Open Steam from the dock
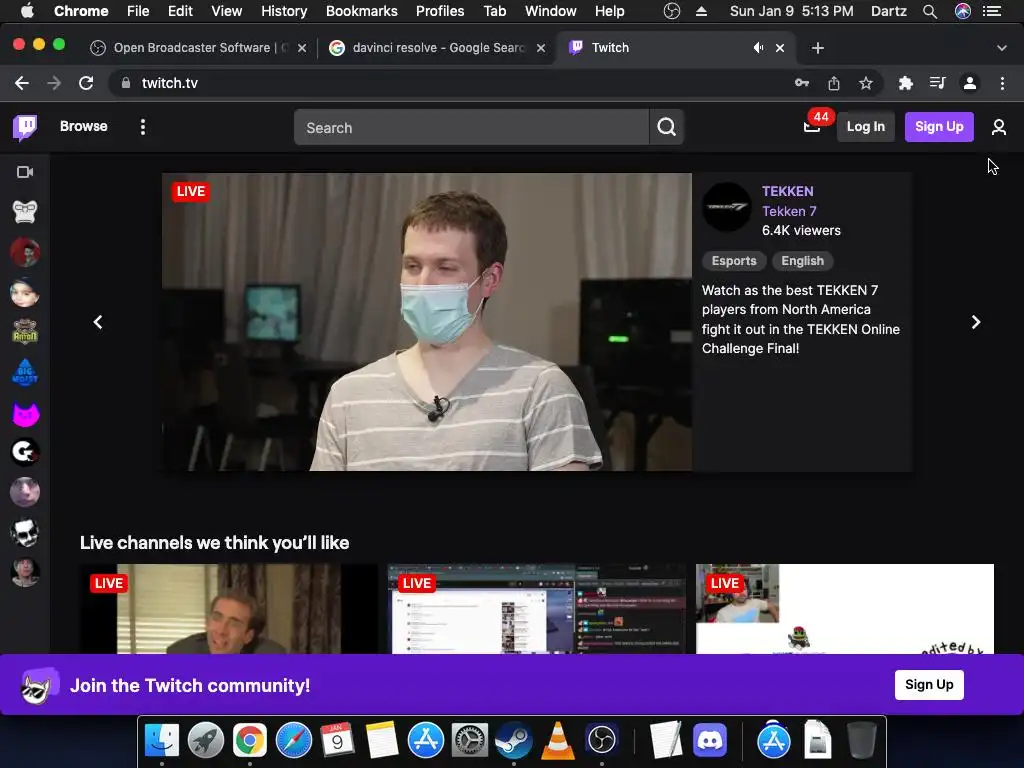Viewport: 1024px width, 768px height. (513, 740)
